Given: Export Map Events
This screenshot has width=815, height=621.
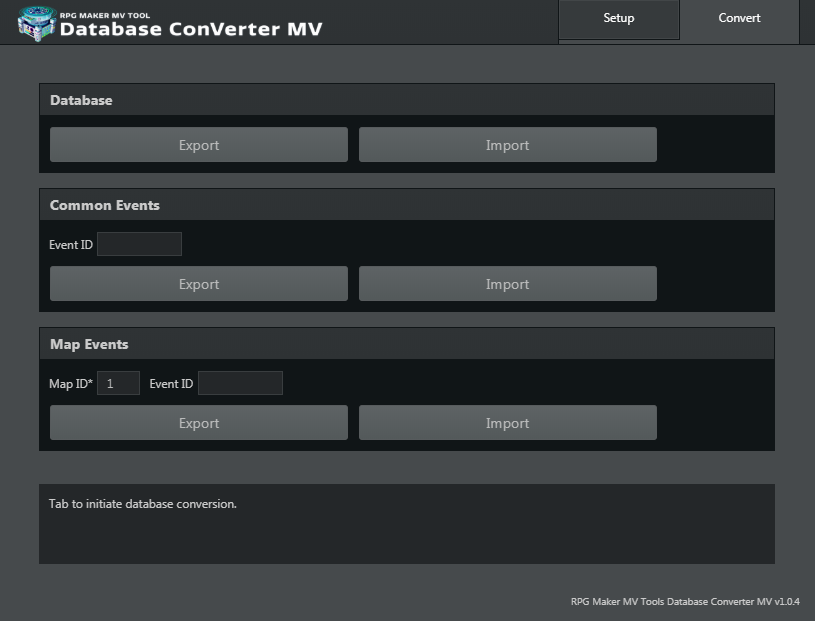Looking at the screenshot, I should [199, 422].
